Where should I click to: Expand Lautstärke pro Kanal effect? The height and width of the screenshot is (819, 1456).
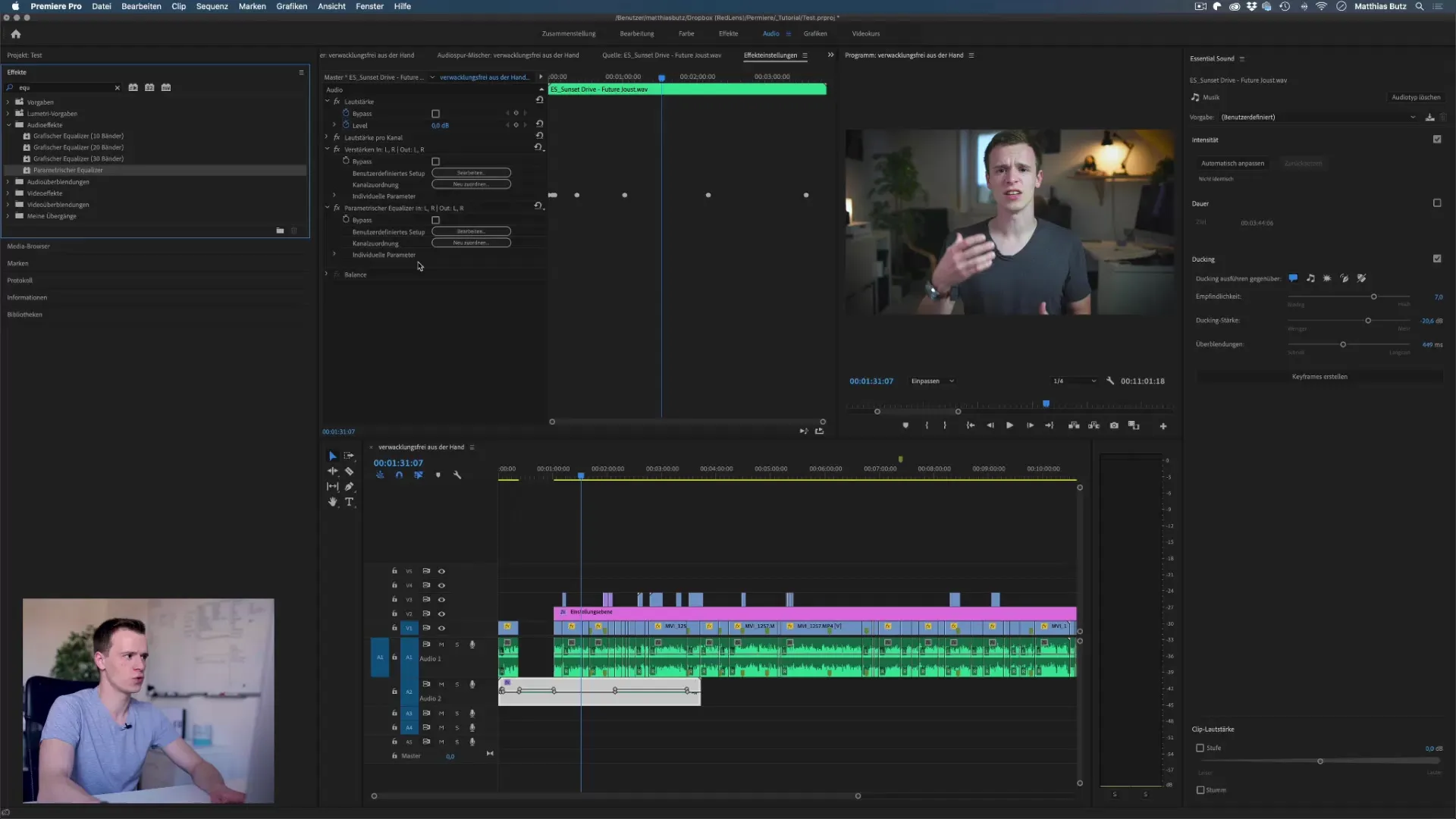point(327,137)
